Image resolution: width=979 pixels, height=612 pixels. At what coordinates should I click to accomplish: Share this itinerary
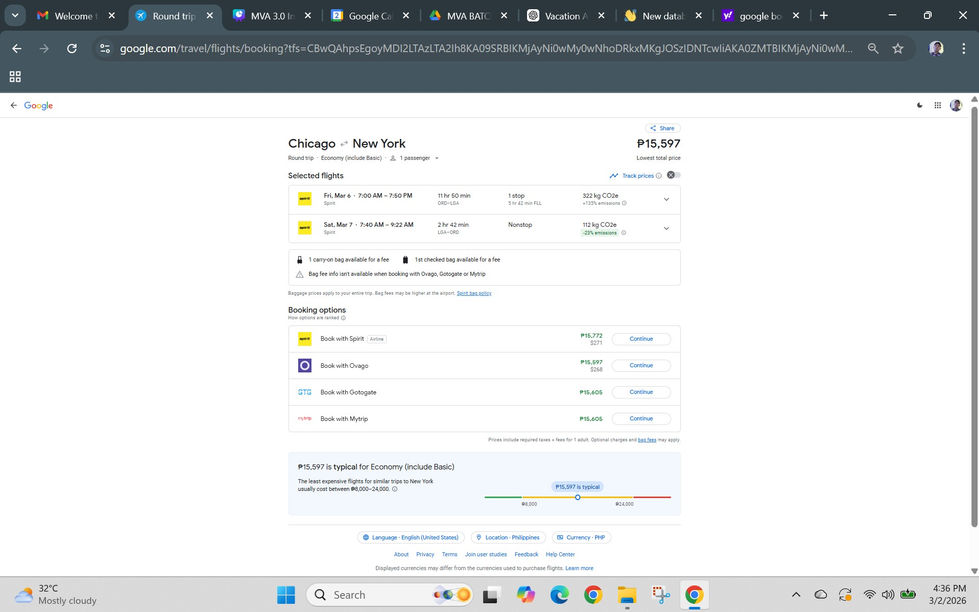coord(662,128)
